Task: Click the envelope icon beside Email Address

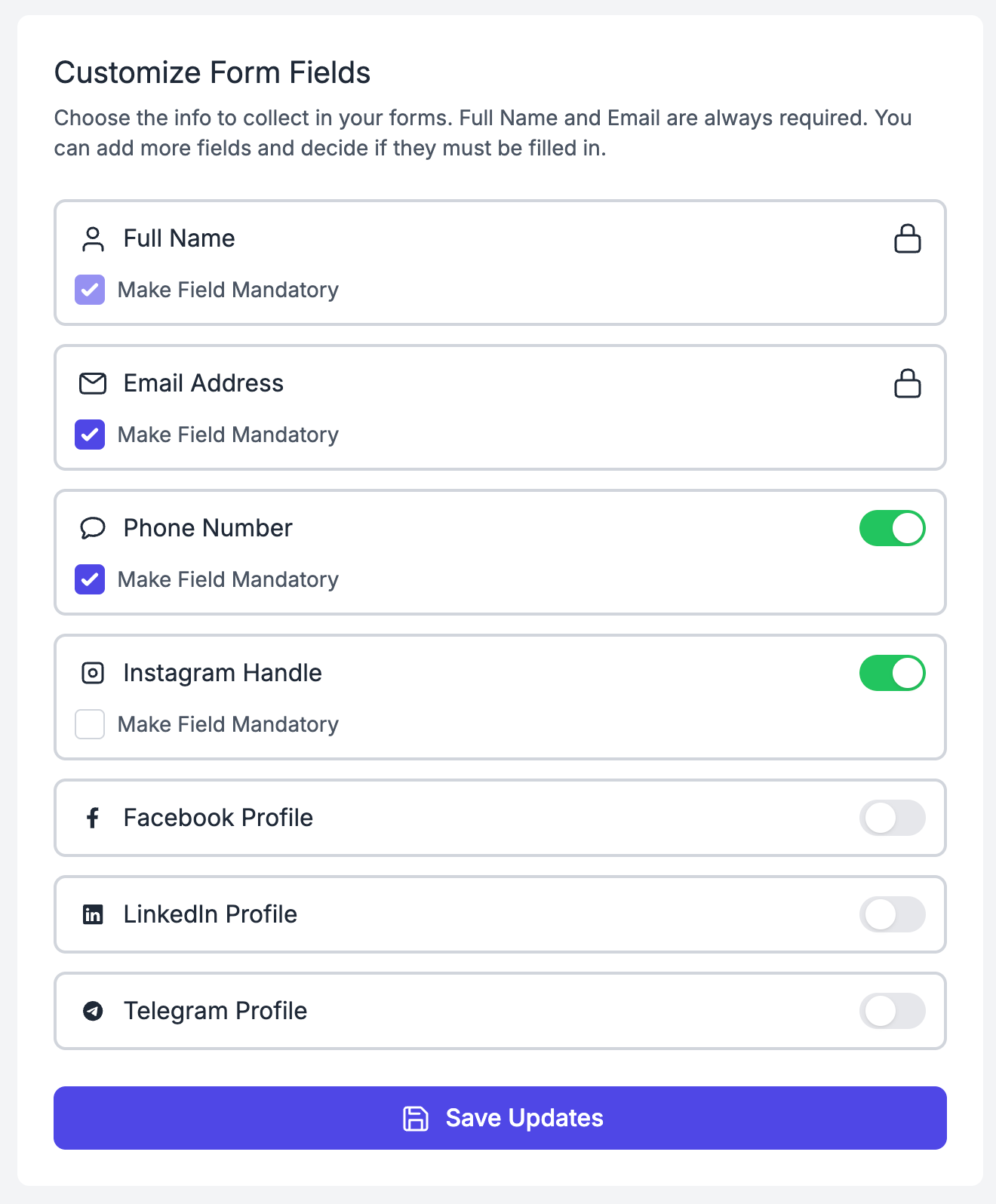Action: [93, 383]
